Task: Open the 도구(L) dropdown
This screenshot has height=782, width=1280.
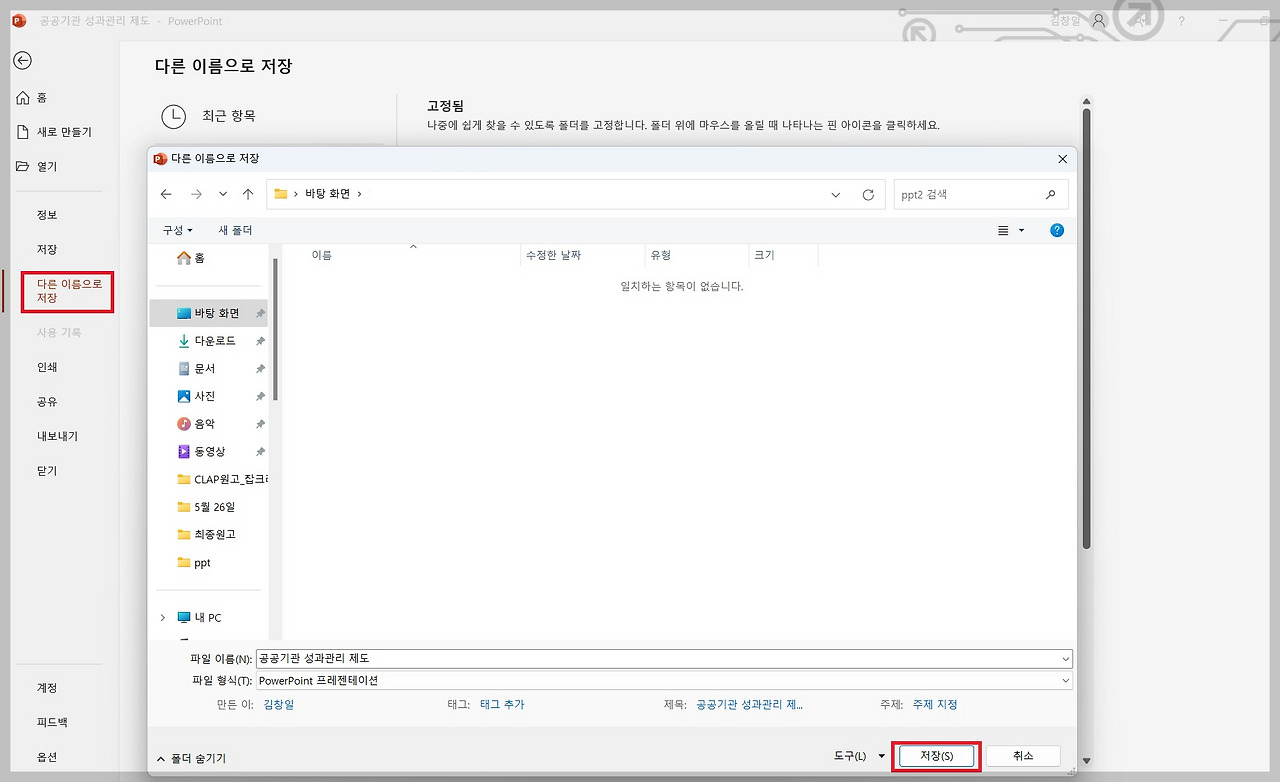Action: point(860,756)
